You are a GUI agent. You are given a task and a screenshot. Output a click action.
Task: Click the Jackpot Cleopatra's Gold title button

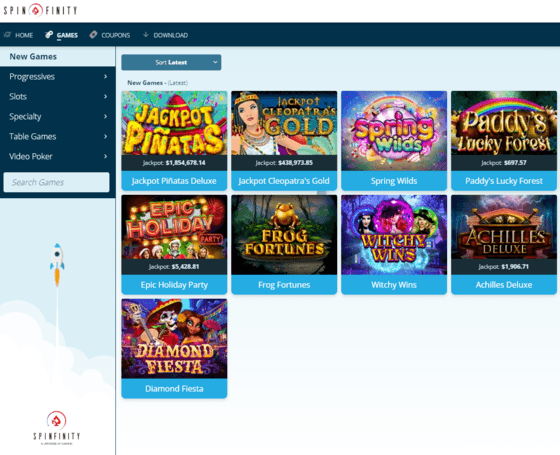point(284,181)
